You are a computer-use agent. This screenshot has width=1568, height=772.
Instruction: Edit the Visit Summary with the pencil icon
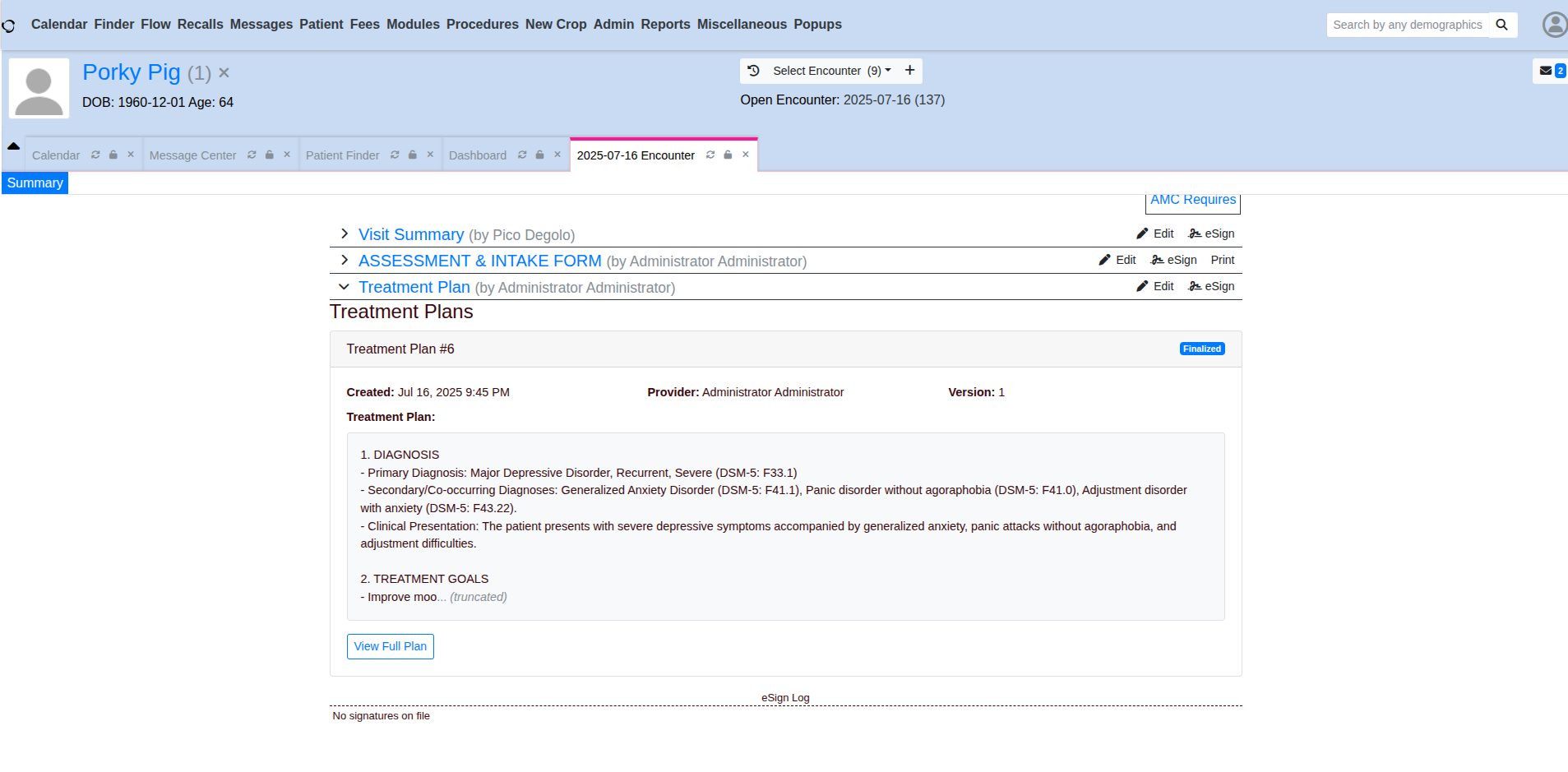coord(1142,233)
